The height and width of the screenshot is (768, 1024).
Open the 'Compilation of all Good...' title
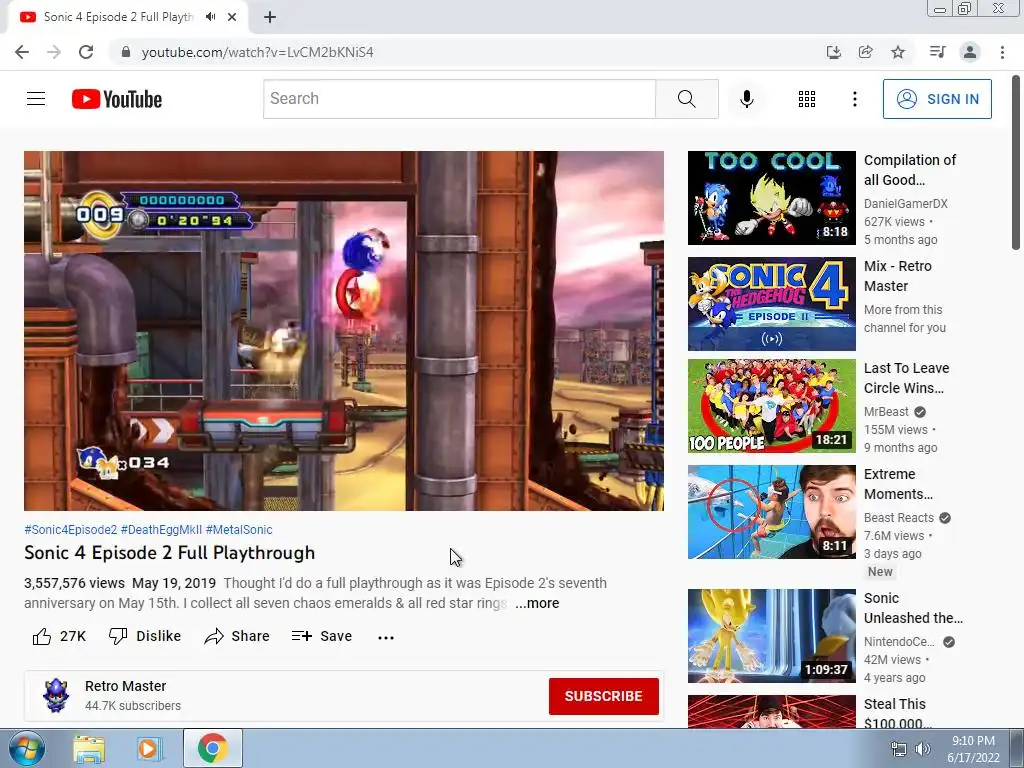(910, 170)
